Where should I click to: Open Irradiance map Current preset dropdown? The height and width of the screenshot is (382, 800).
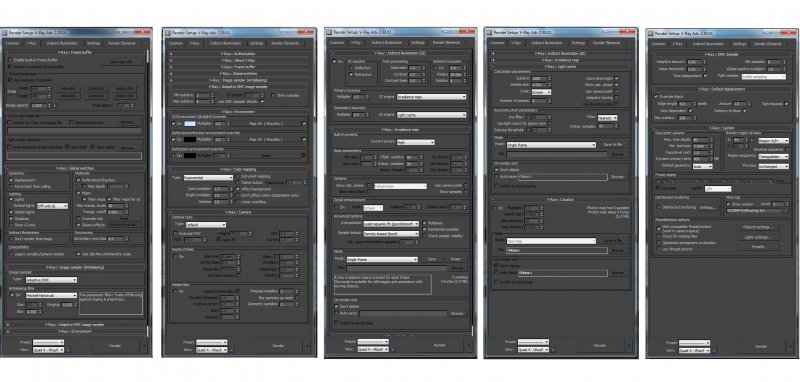(x=416, y=142)
